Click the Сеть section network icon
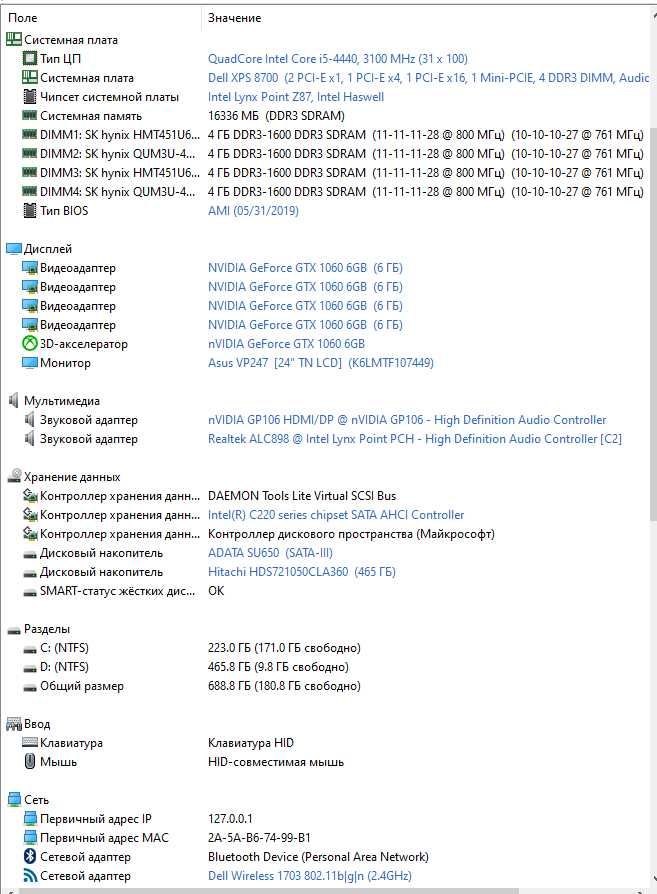The image size is (657, 894). click(x=14, y=799)
